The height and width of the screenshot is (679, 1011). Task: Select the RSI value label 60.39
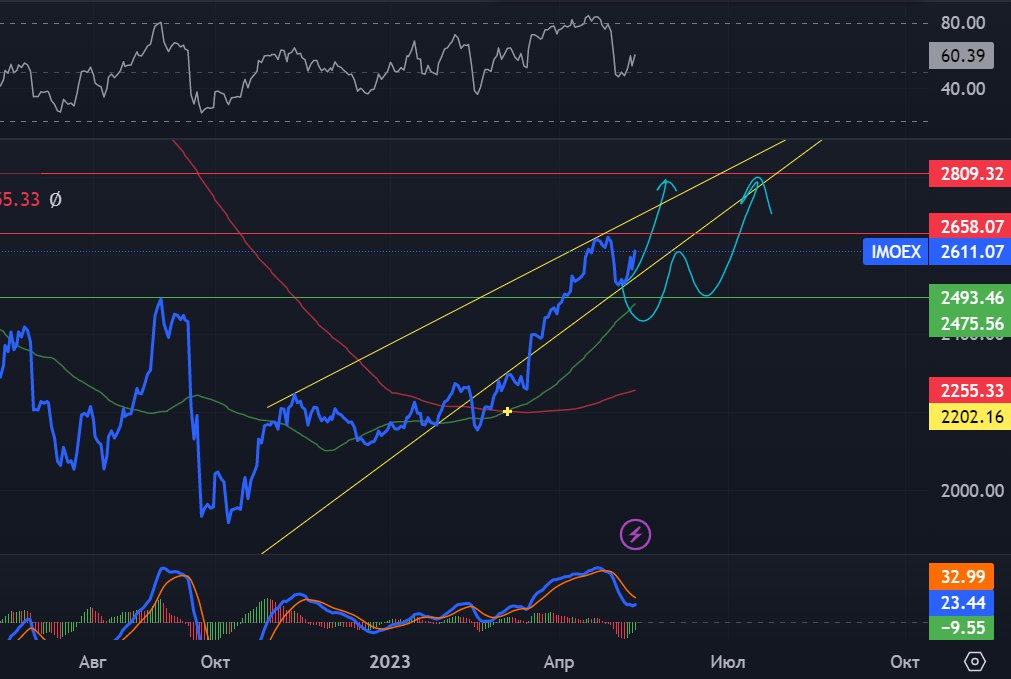point(960,56)
